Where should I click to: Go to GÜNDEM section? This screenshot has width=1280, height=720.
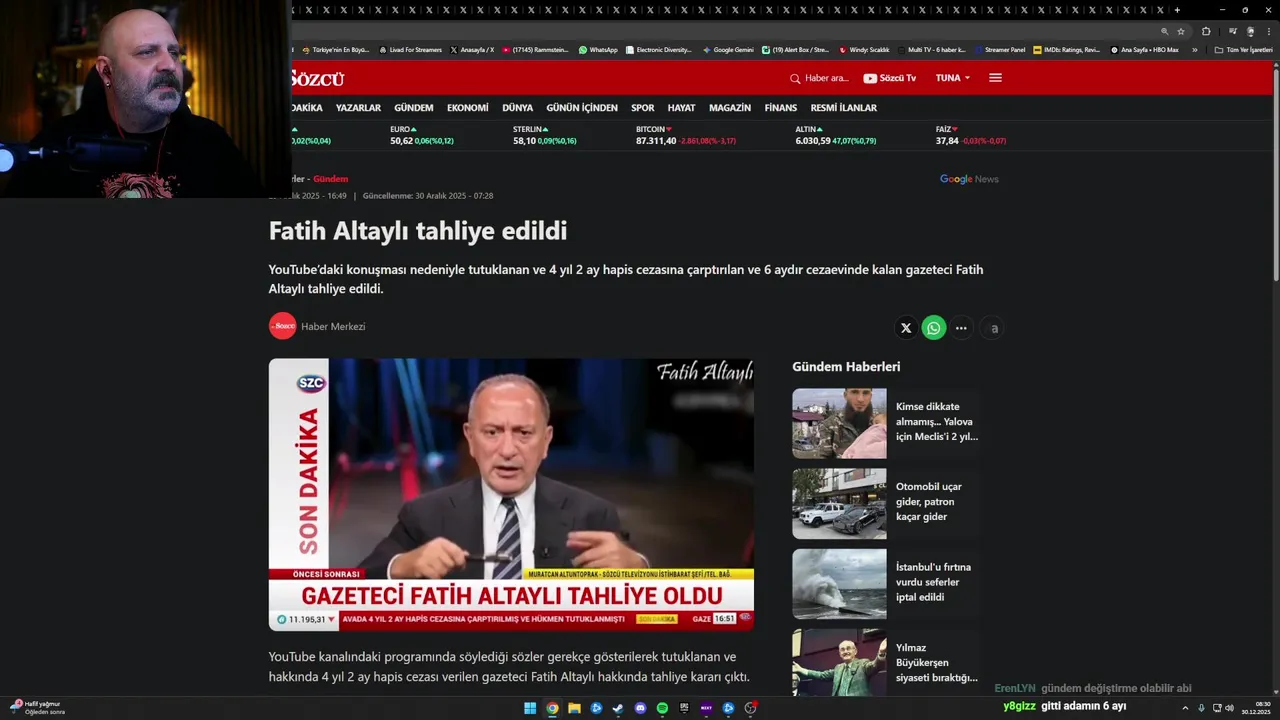414,108
